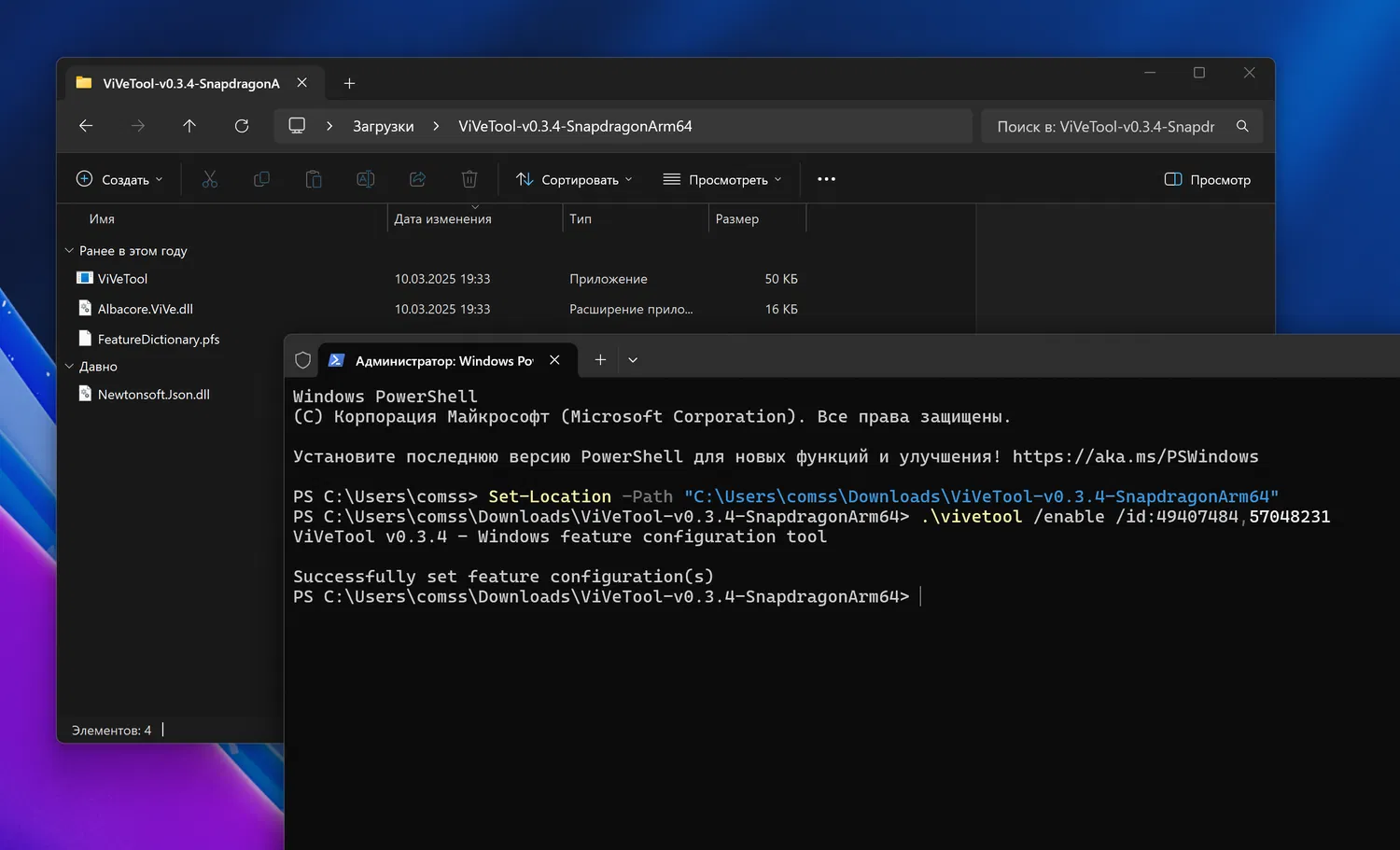Open the Сортировать sort dropdown
1400x850 pixels.
coord(574,179)
